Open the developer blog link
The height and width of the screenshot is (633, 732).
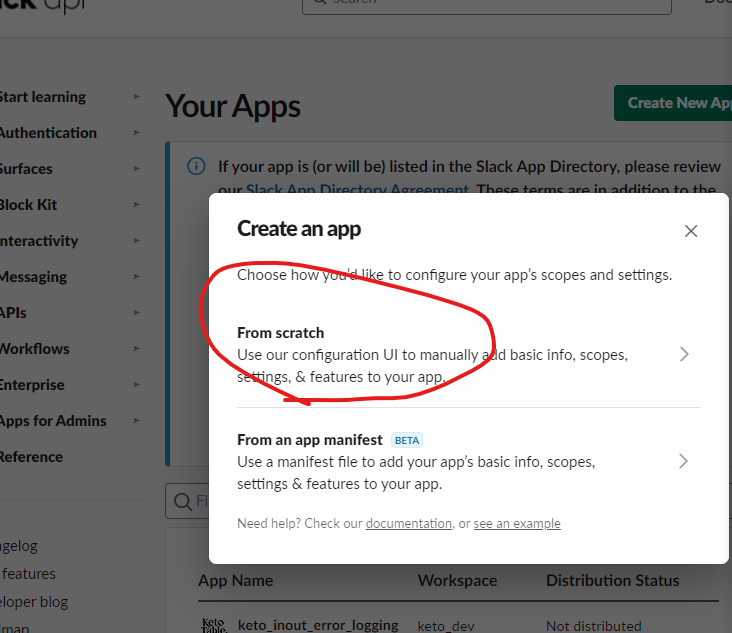coord(34,602)
